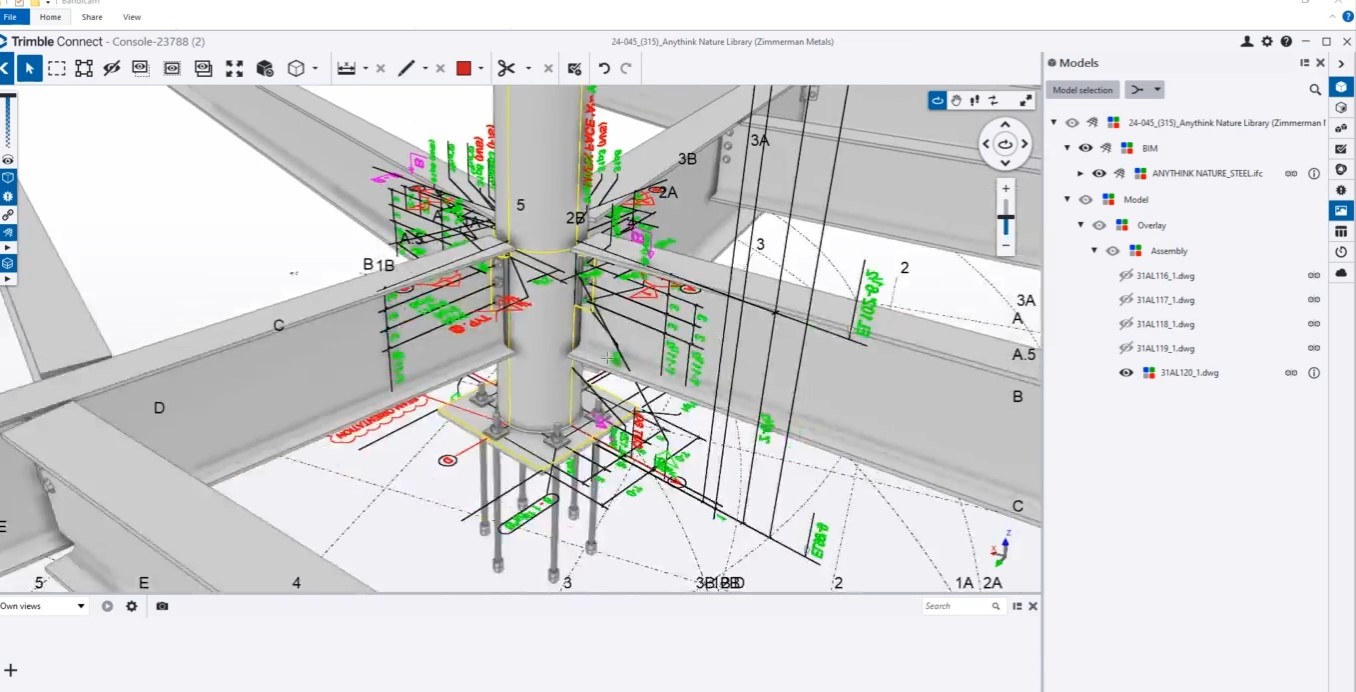1356x692 pixels.
Task: Click the red markup color swatch
Action: pyautogui.click(x=463, y=68)
